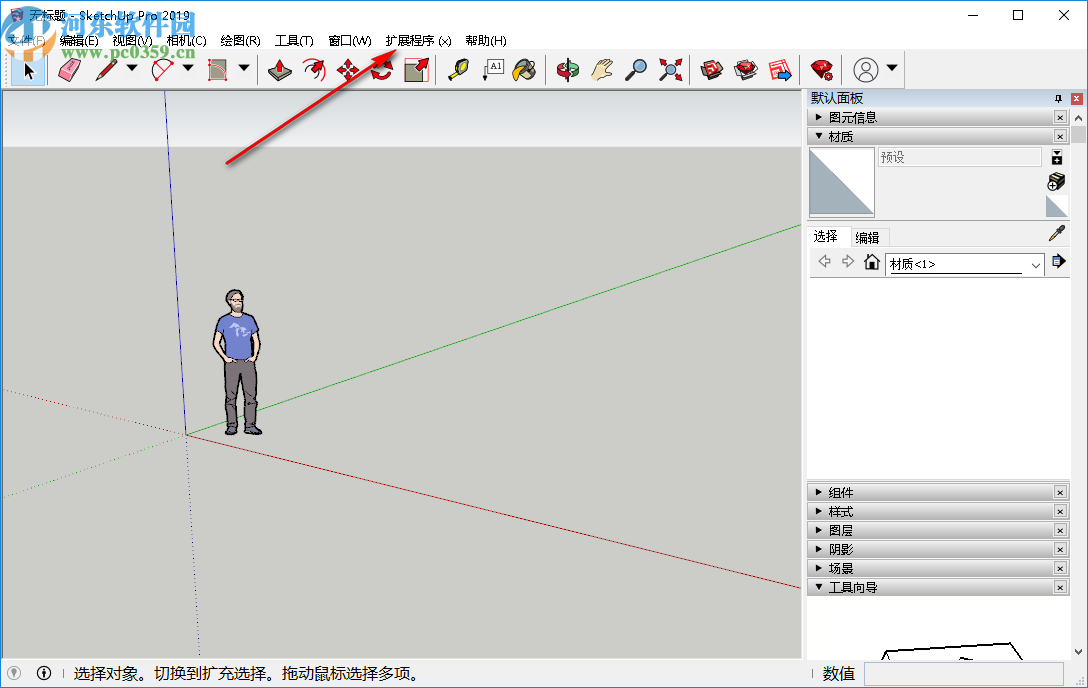Click the default material swatch preview
Viewport: 1088px width, 688px height.
(x=841, y=182)
